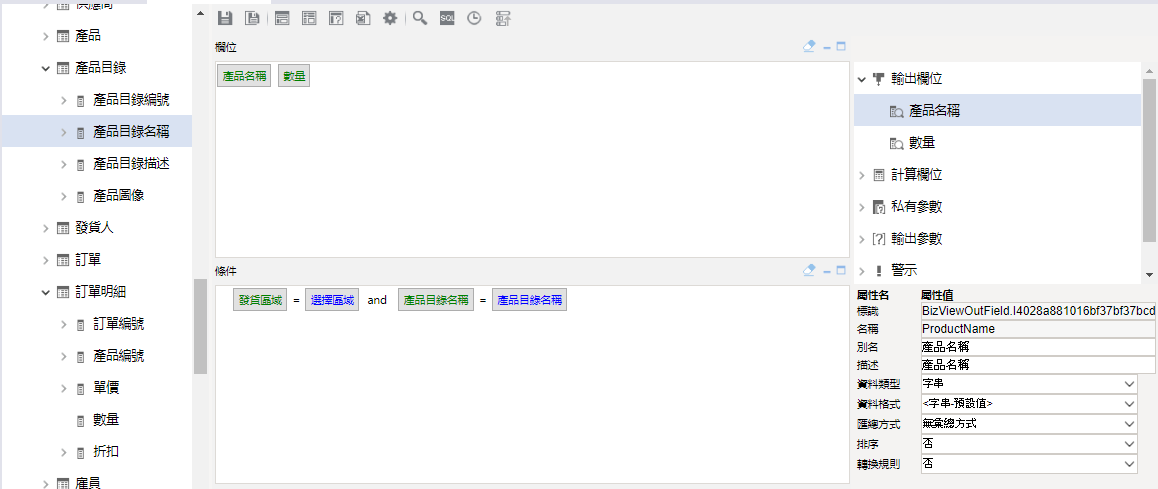Maximize the 欄位 panel
The height and width of the screenshot is (489, 1158).
[x=841, y=46]
